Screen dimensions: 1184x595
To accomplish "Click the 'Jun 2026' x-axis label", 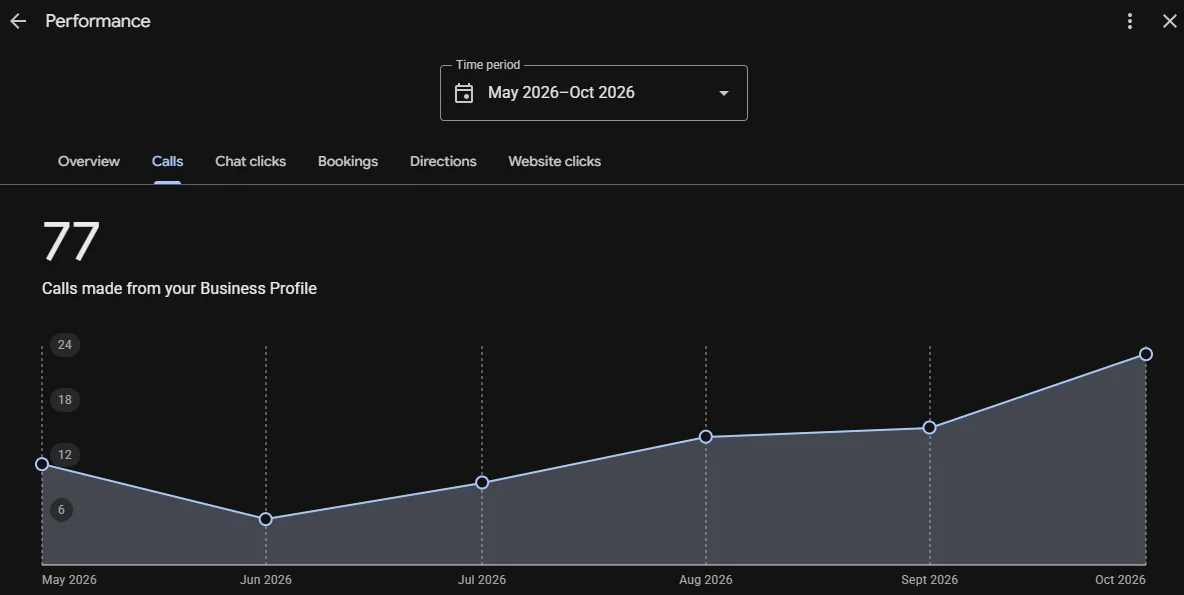I will 266,580.
